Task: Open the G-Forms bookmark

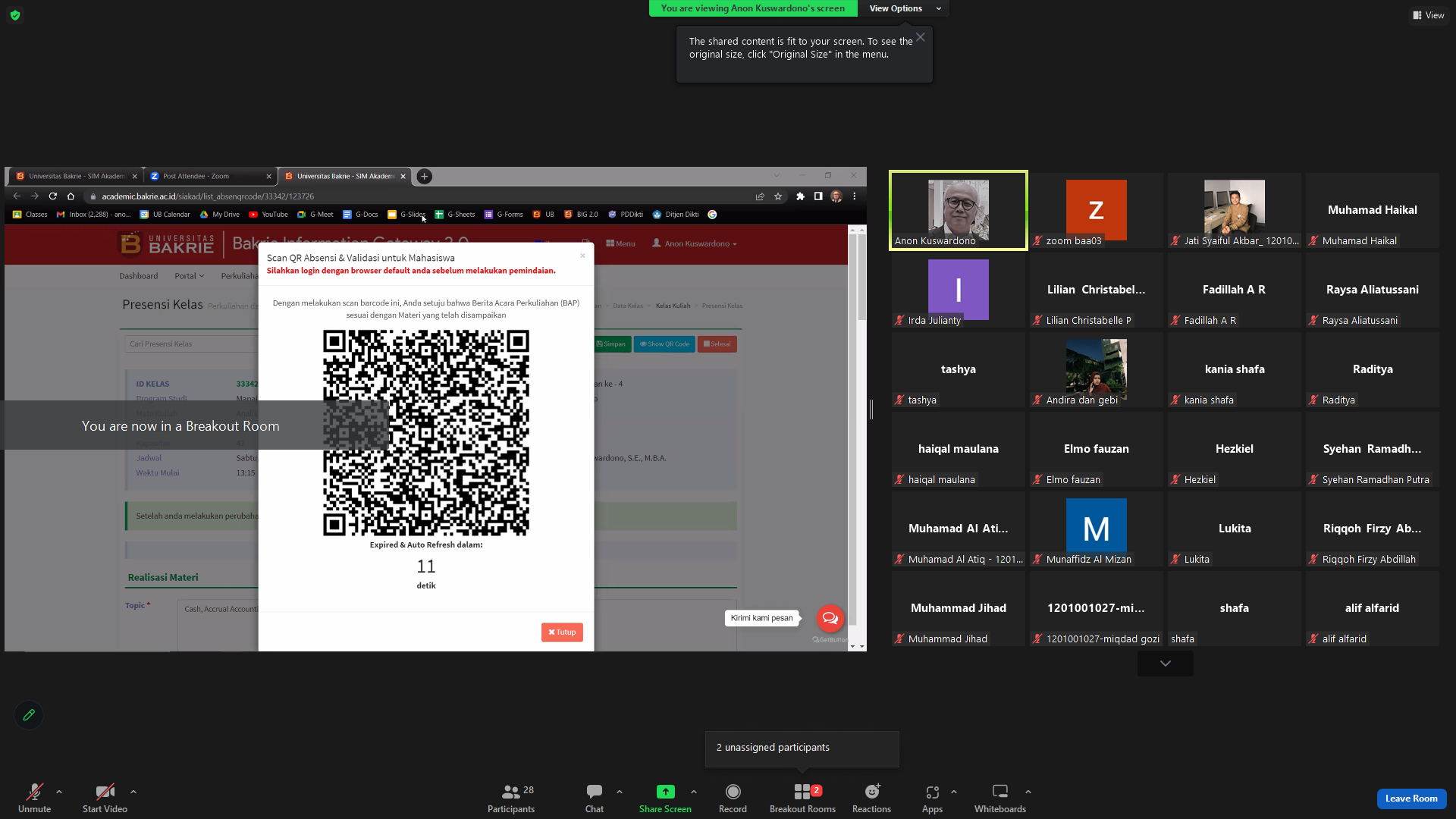Action: tap(504, 215)
